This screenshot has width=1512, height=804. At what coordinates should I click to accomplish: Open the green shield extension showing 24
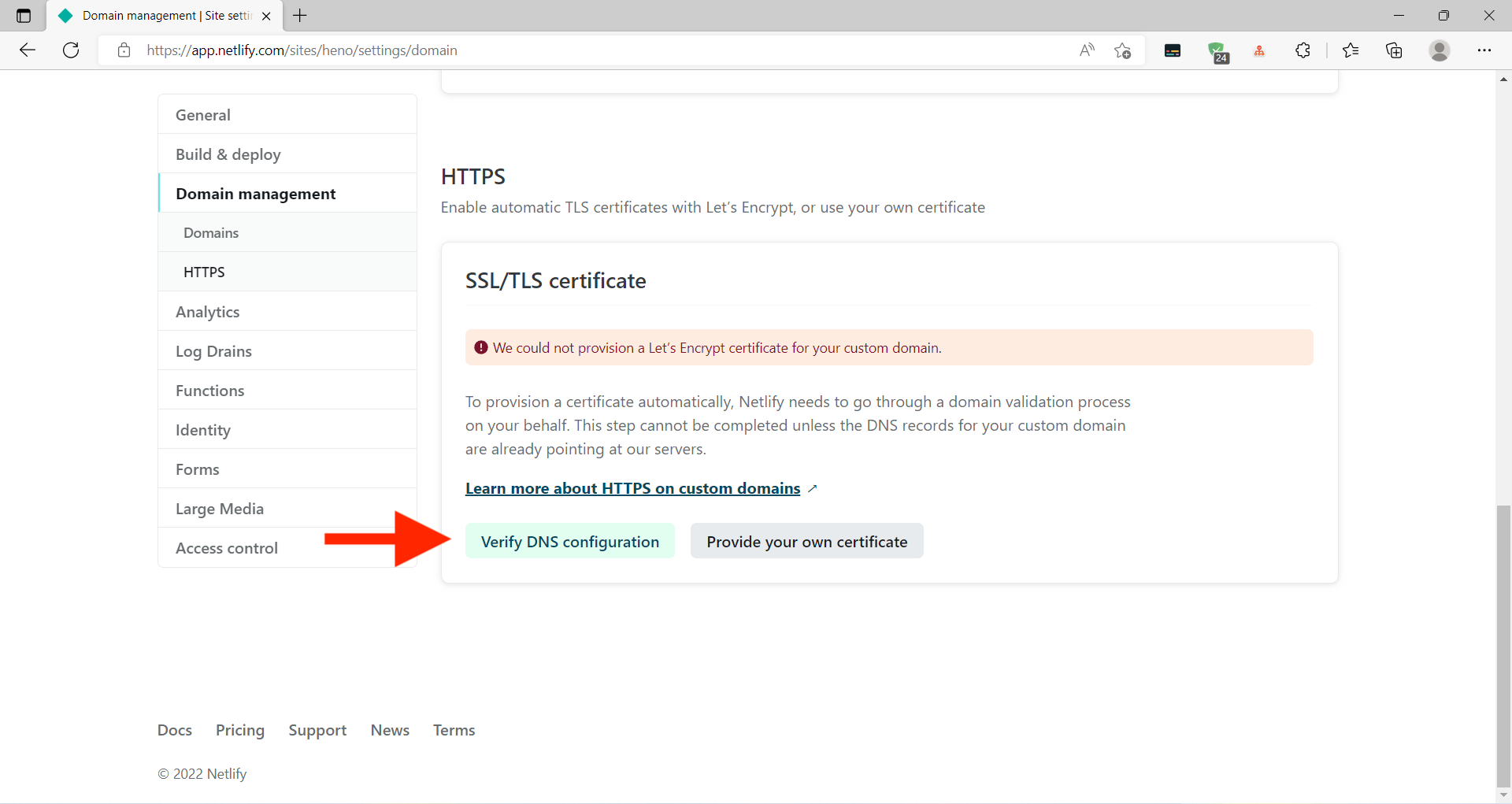click(x=1220, y=50)
